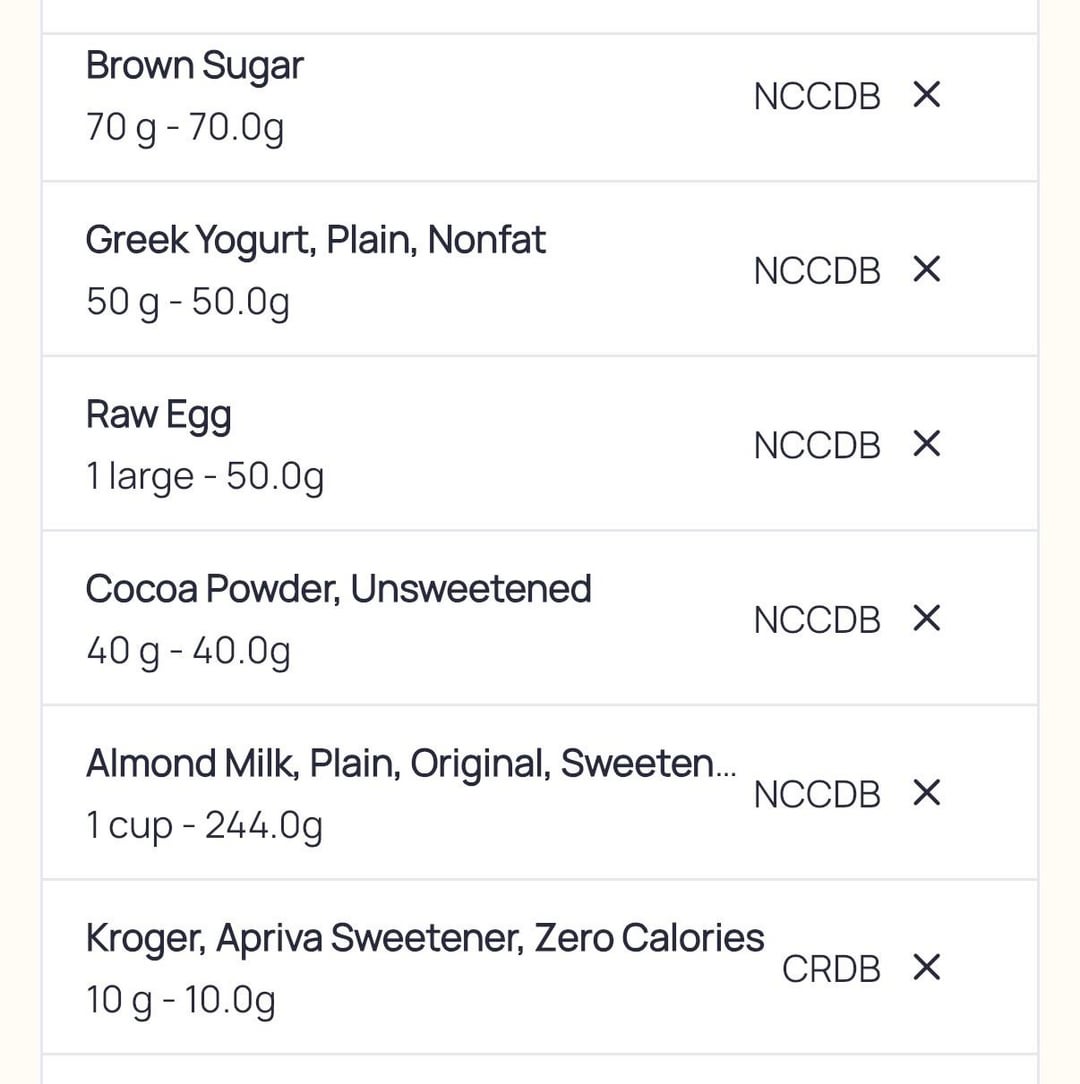Click the 1 cup almond milk serving
This screenshot has height=1084, width=1080.
[204, 826]
